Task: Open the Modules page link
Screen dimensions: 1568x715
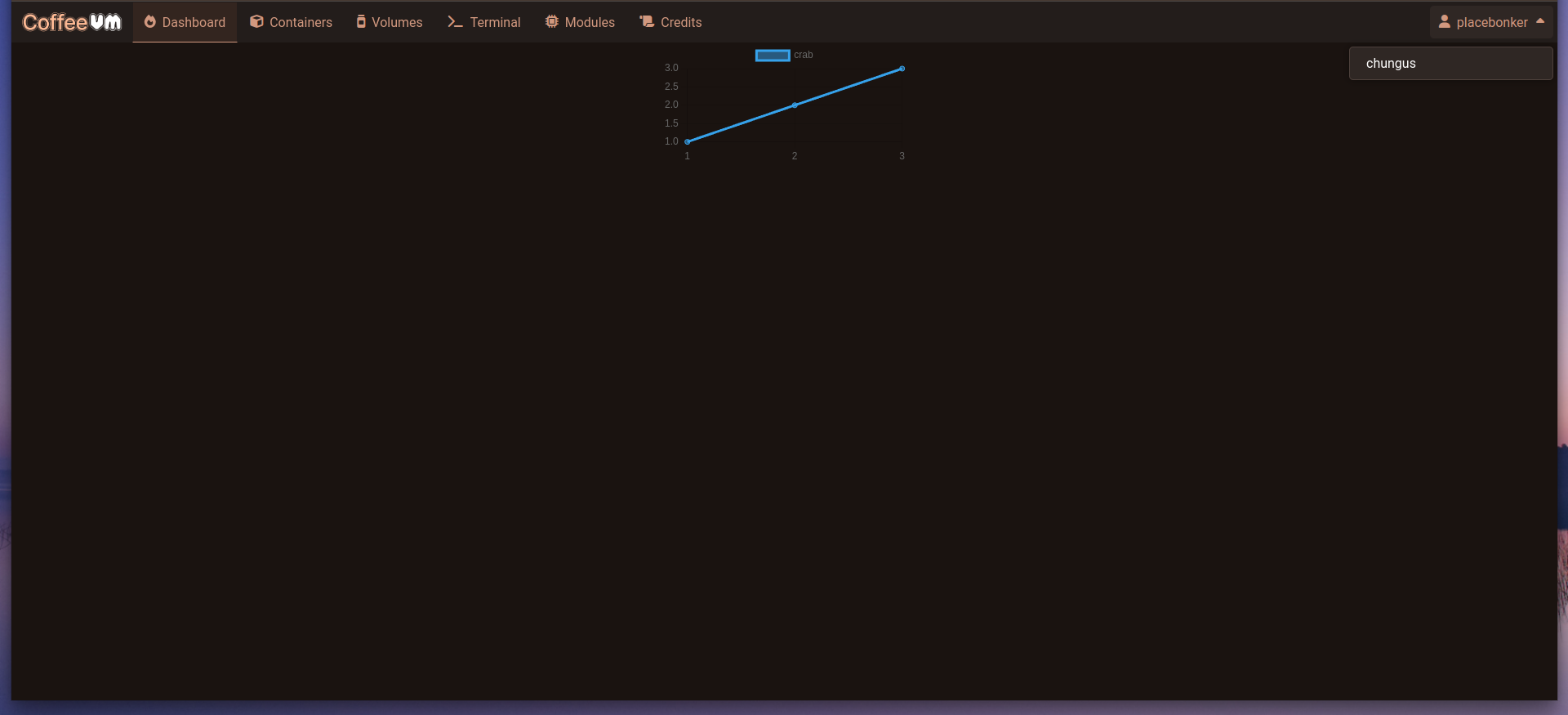Action: coord(590,22)
